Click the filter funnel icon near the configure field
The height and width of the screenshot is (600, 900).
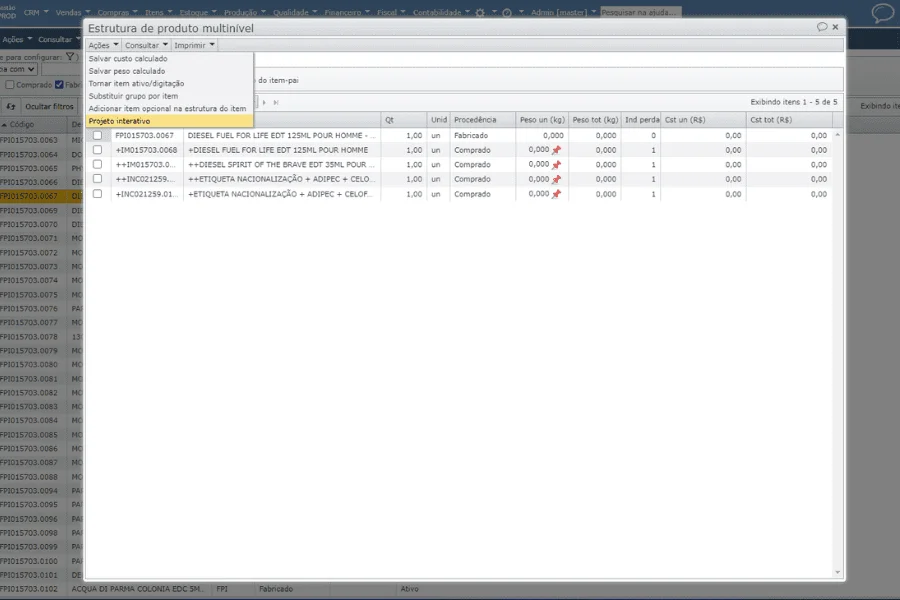point(70,57)
